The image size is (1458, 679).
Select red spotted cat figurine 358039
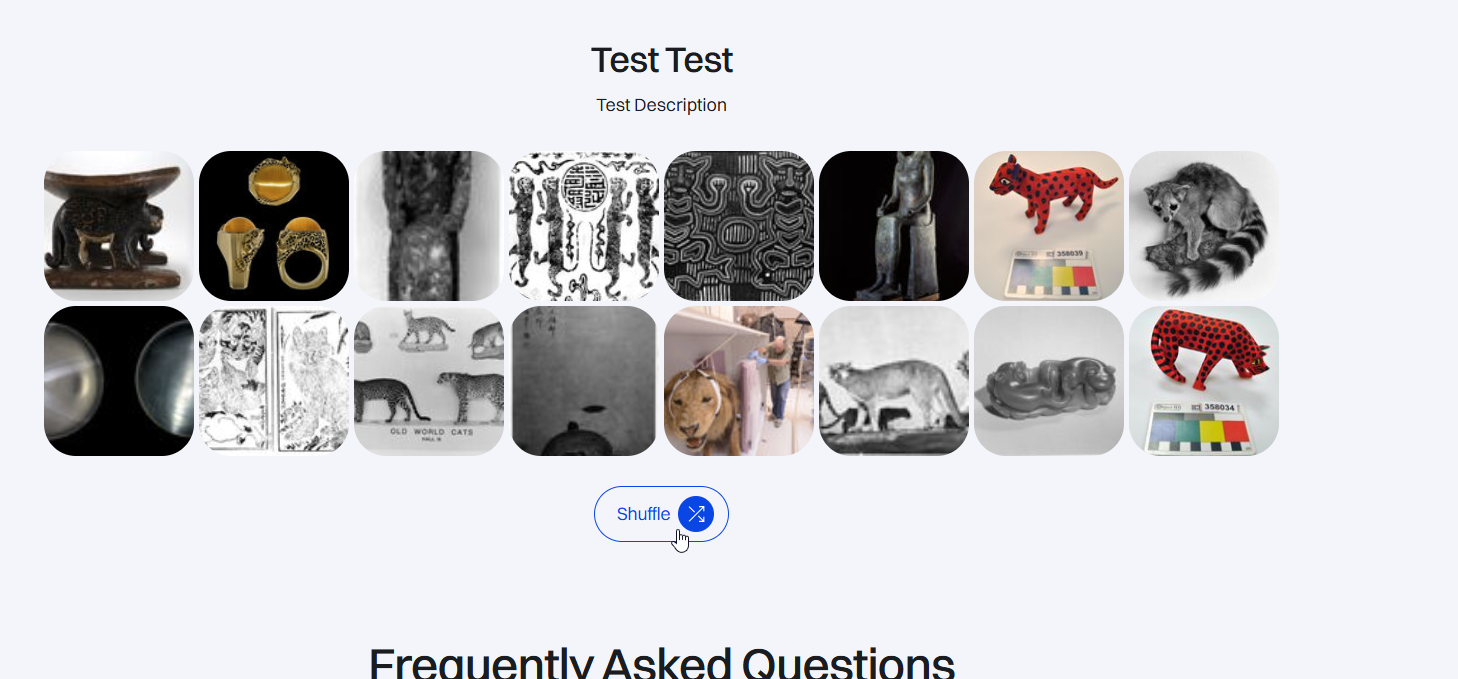1049,226
